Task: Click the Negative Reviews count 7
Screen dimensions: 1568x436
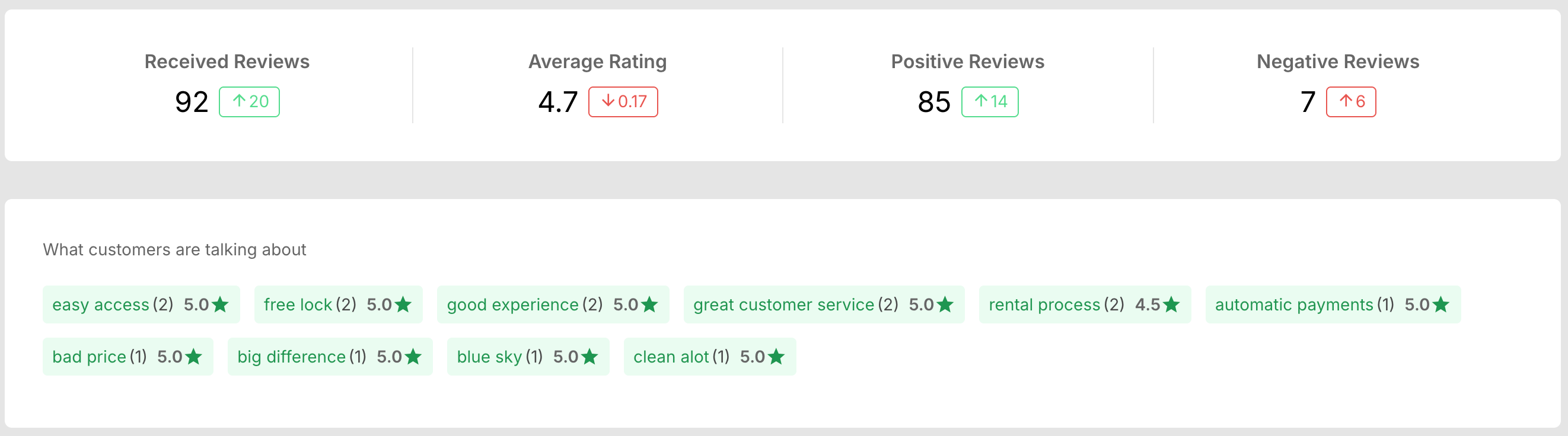Action: 1308,101
